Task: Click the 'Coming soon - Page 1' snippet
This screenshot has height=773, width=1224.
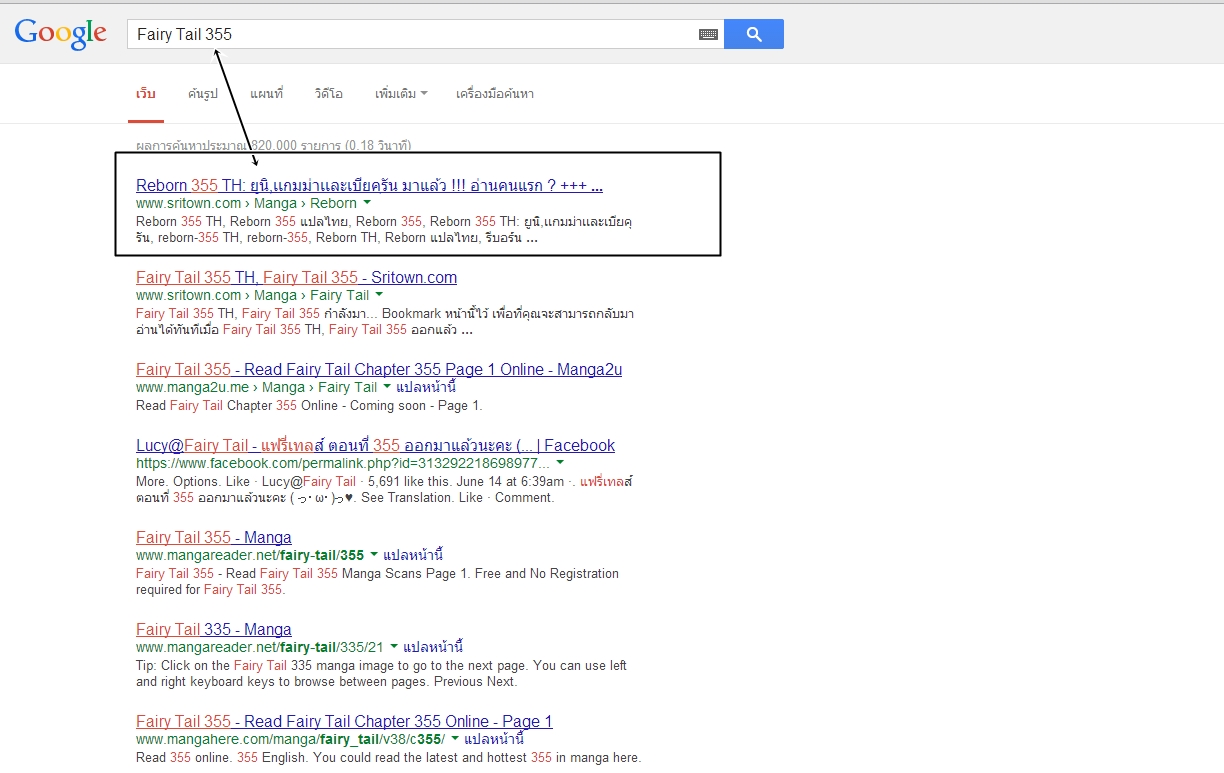Action: pos(412,406)
